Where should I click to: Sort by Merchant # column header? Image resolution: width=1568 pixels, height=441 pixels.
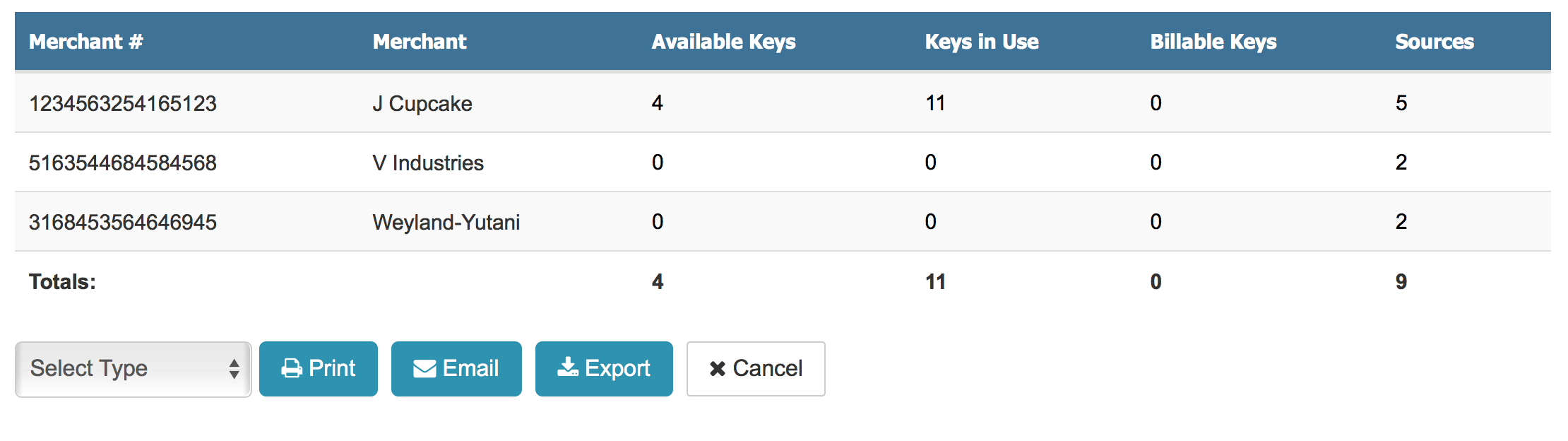[85, 42]
